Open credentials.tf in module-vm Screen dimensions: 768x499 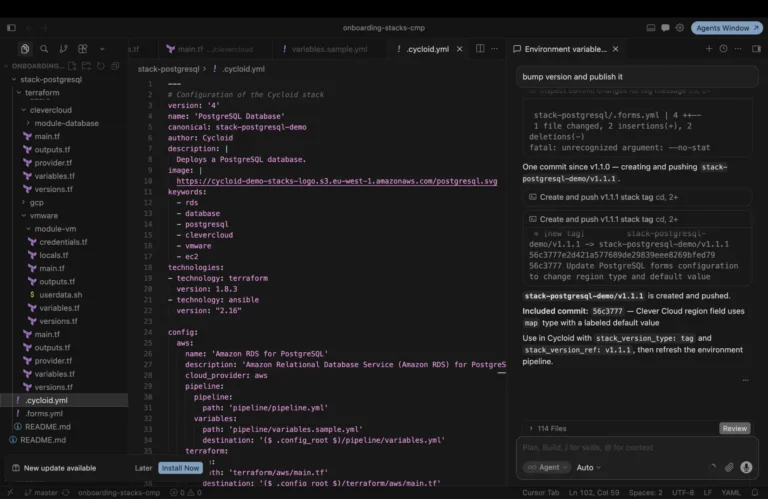coord(64,242)
